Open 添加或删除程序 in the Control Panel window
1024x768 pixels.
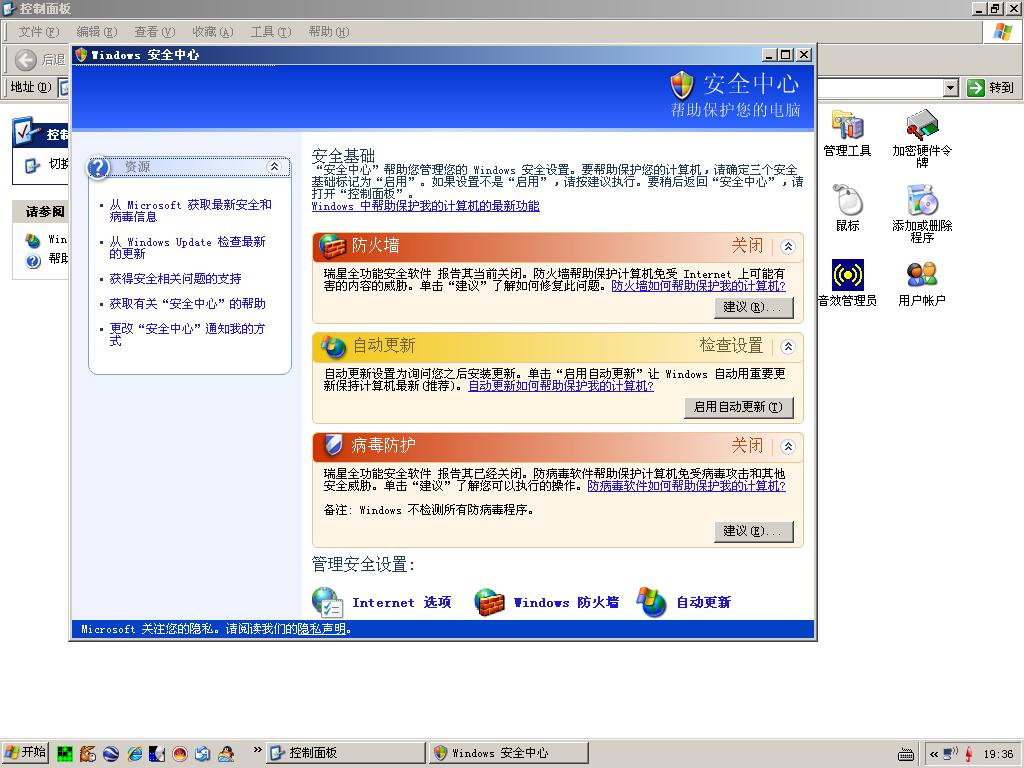[922, 214]
